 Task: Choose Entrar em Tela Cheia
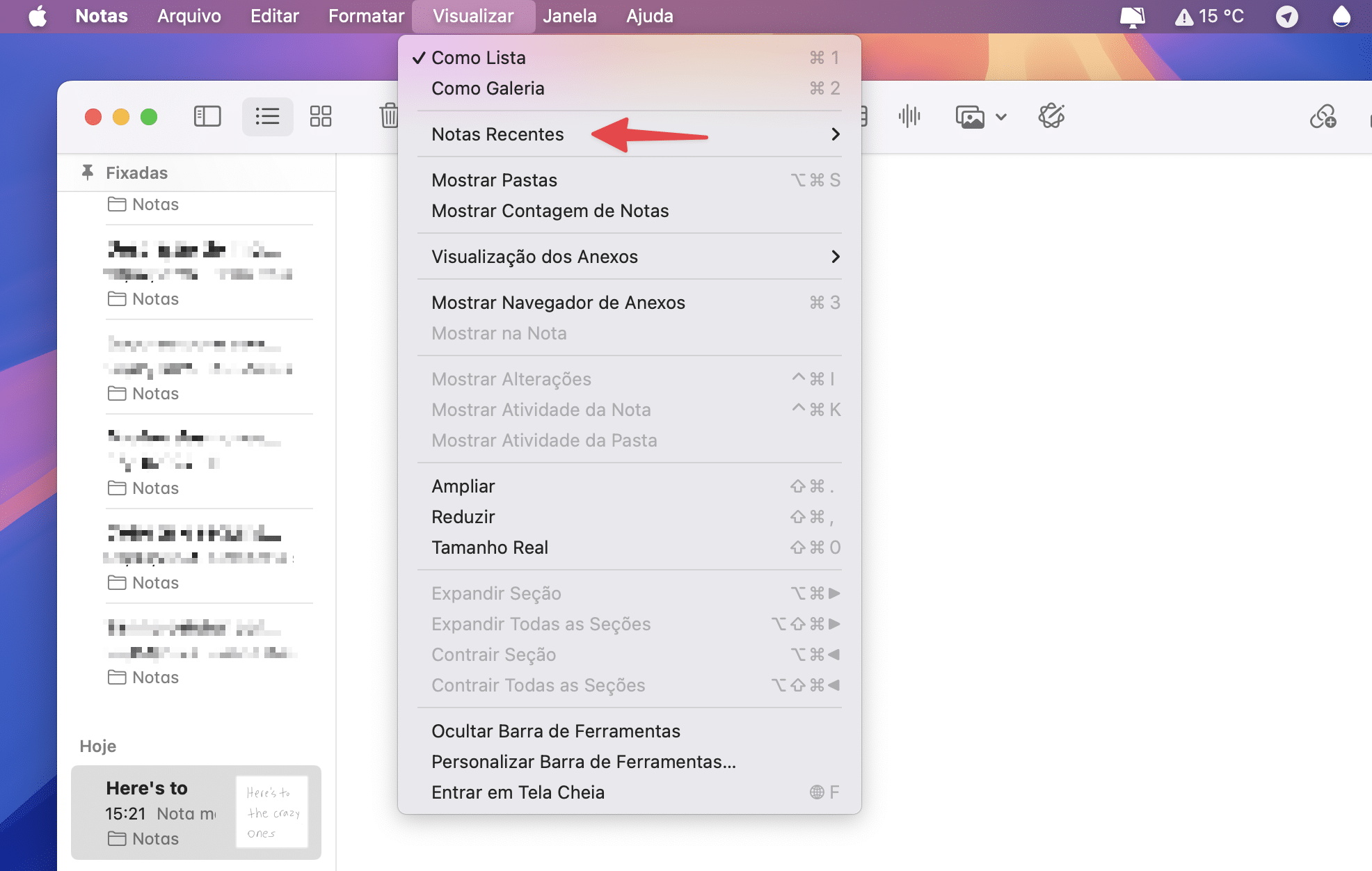point(630,792)
